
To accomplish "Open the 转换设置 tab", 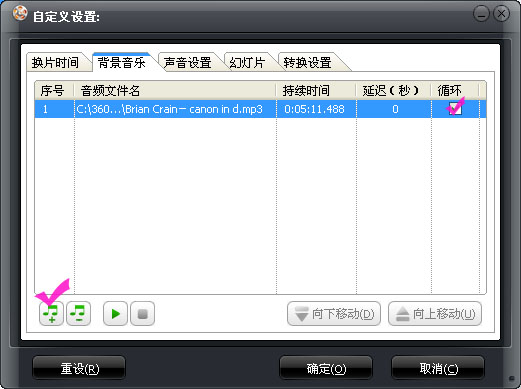I will point(307,62).
